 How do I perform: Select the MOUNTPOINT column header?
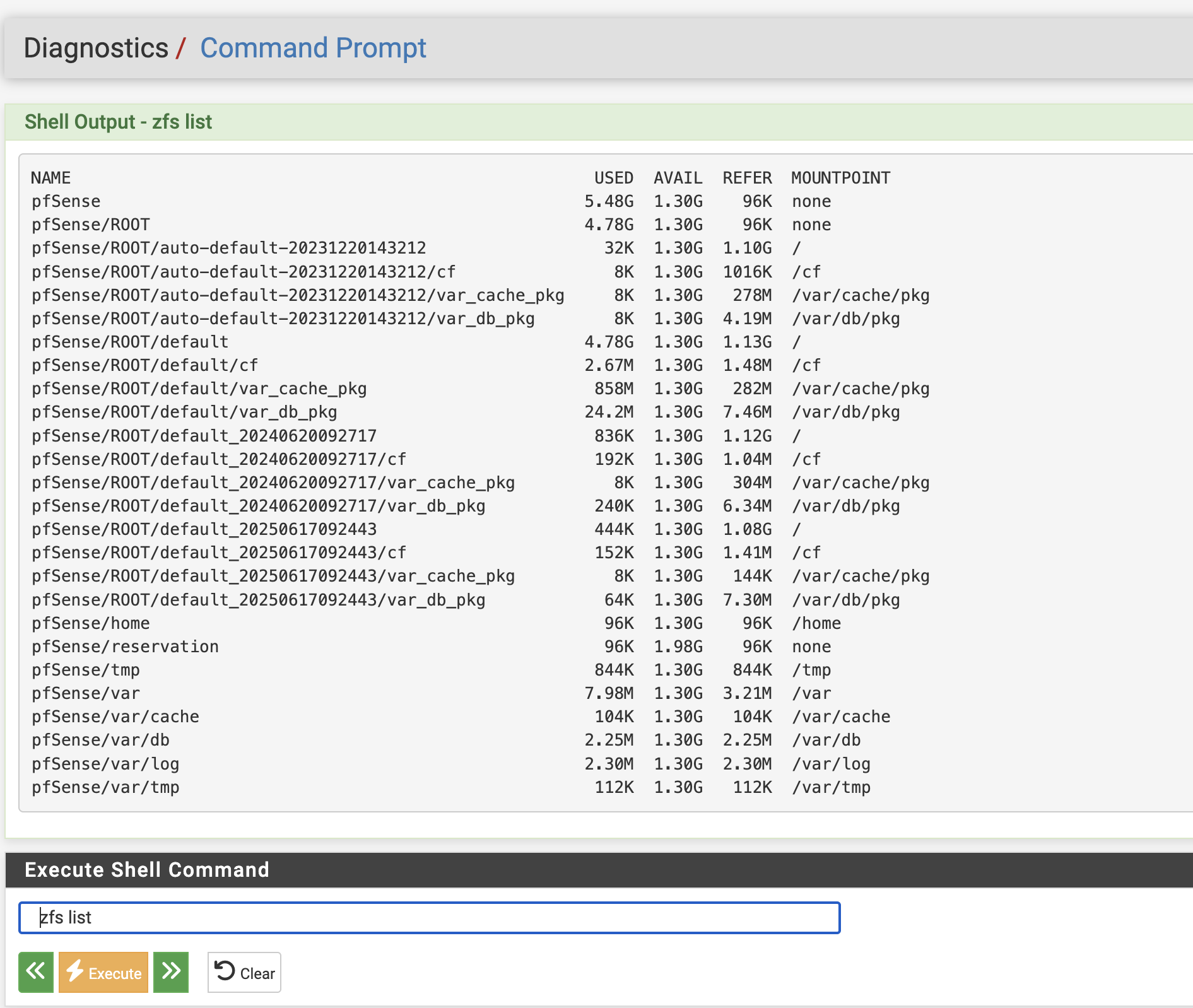[841, 178]
